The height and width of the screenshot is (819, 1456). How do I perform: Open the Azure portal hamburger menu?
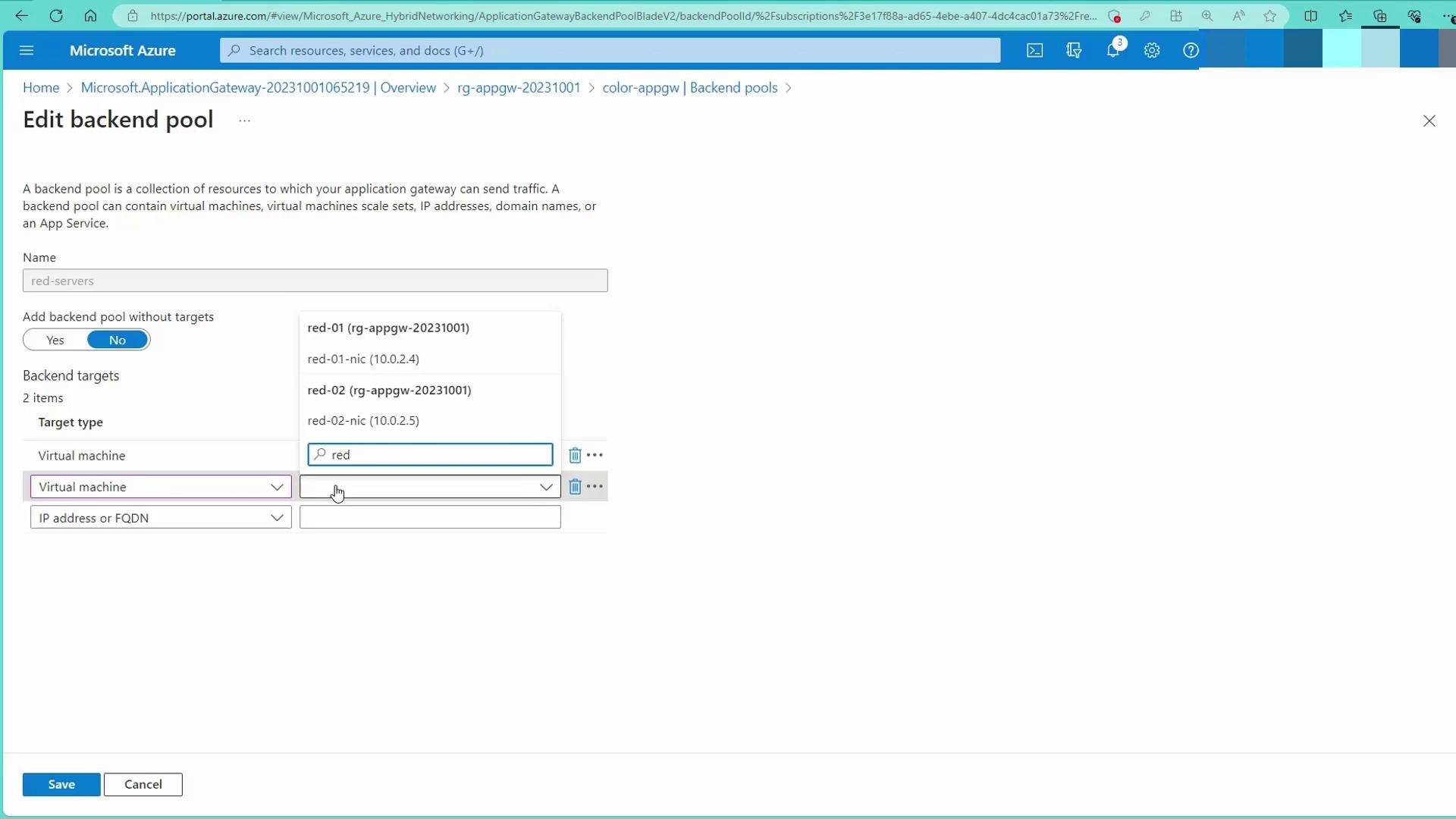click(x=27, y=51)
